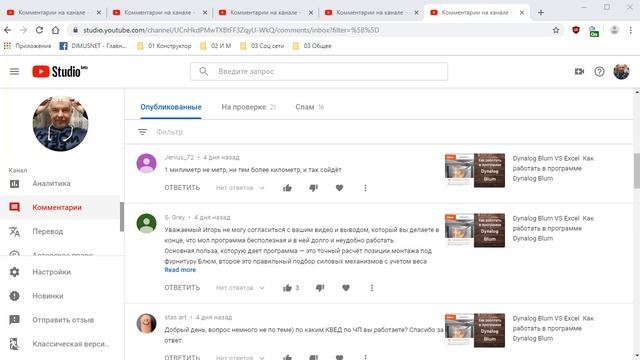Click the search magnifier icon
640x360 pixels.
click(203, 71)
